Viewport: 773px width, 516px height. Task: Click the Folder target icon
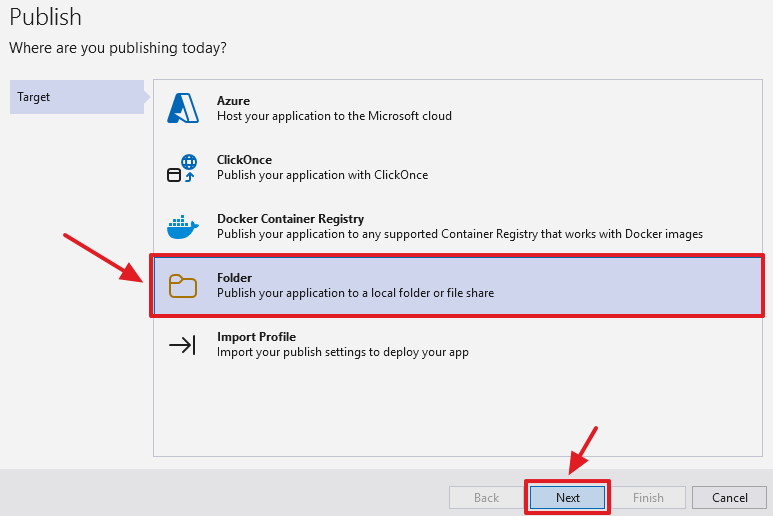point(182,286)
